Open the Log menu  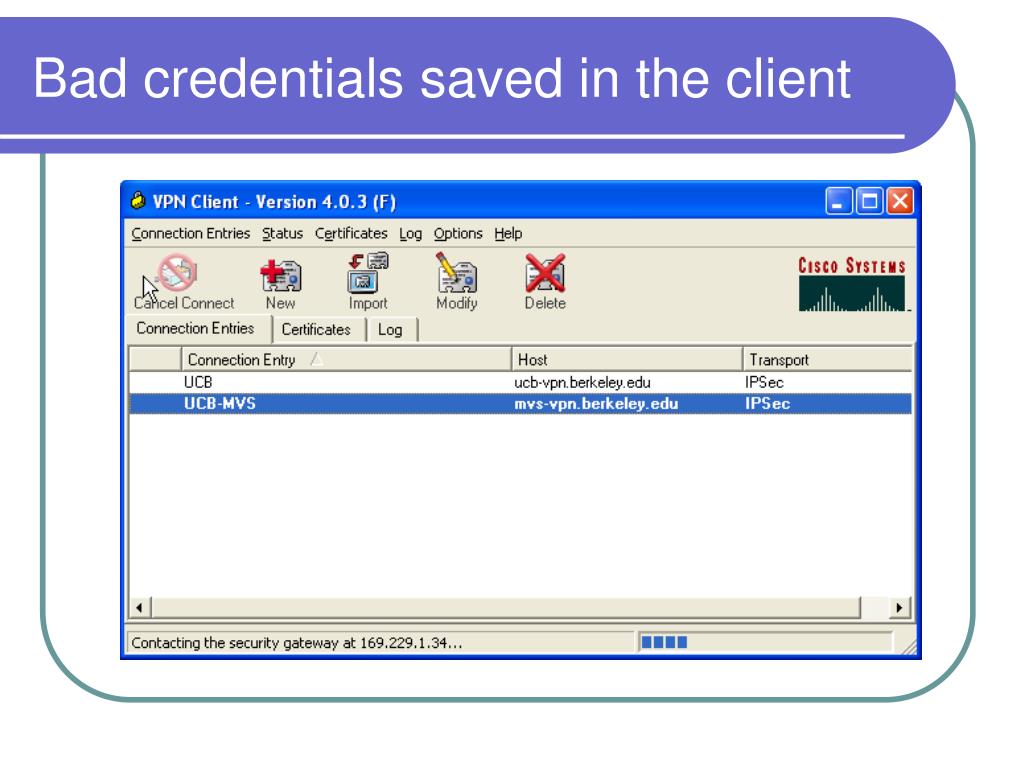410,234
